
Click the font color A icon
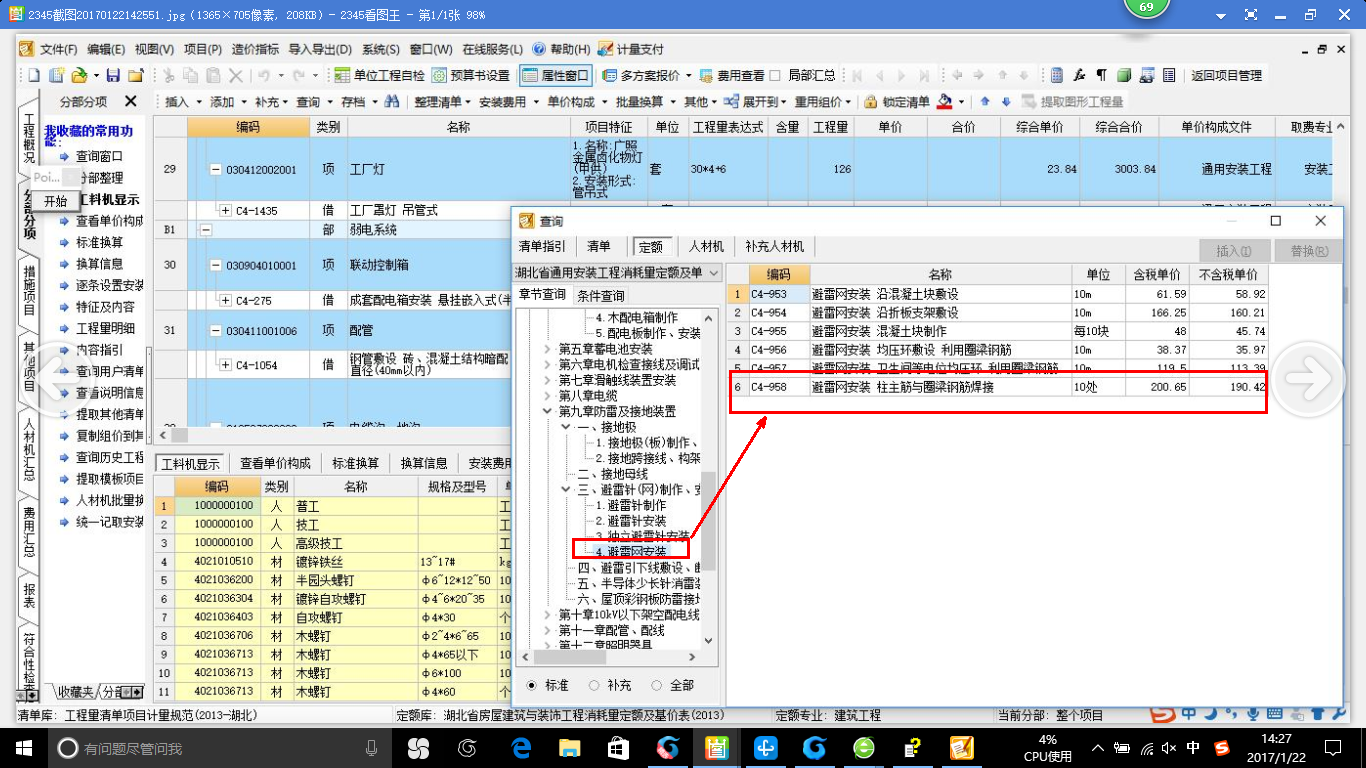[x=945, y=101]
